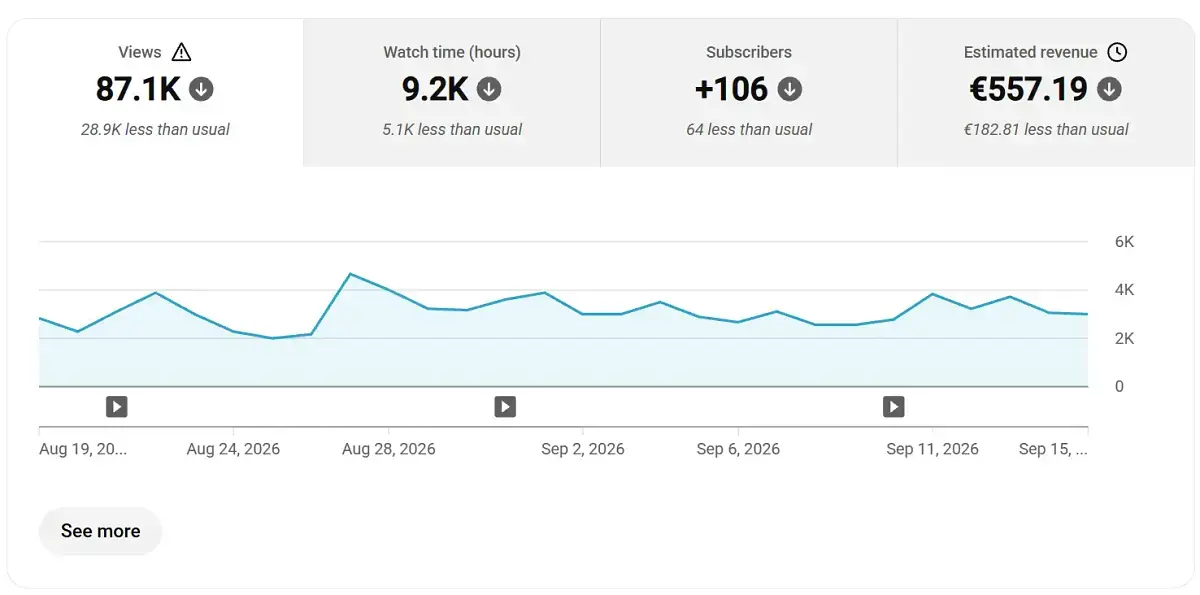This screenshot has width=1200, height=595.
Task: Click the warning triangle icon beside Views
Action: 181,52
